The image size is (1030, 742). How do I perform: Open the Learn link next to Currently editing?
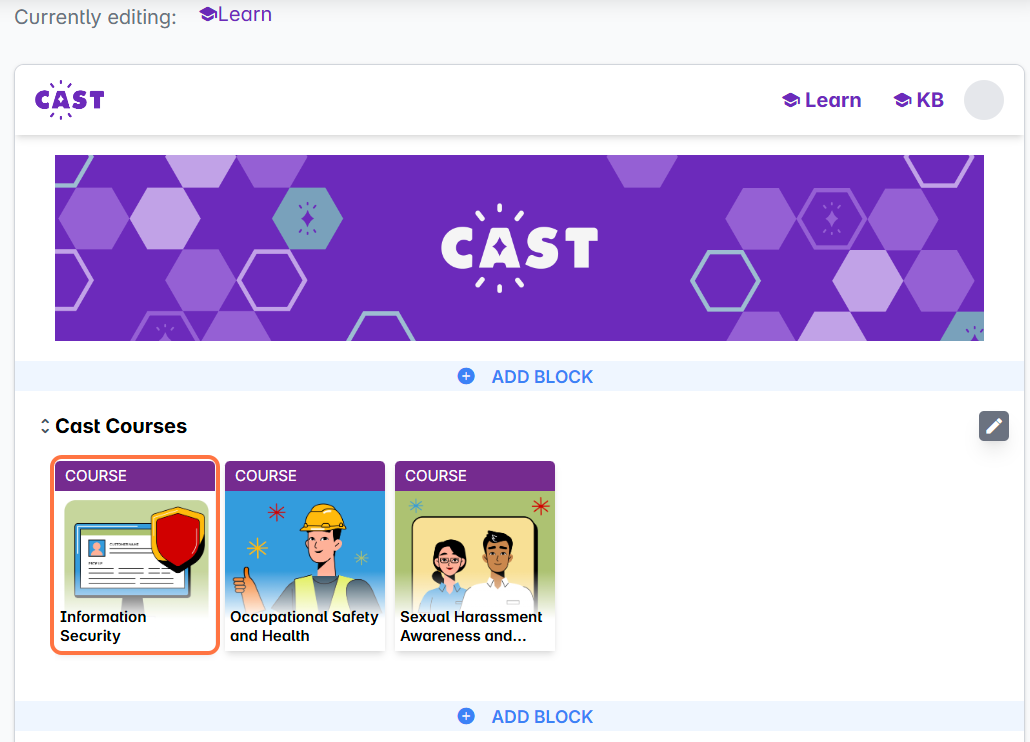[244, 14]
